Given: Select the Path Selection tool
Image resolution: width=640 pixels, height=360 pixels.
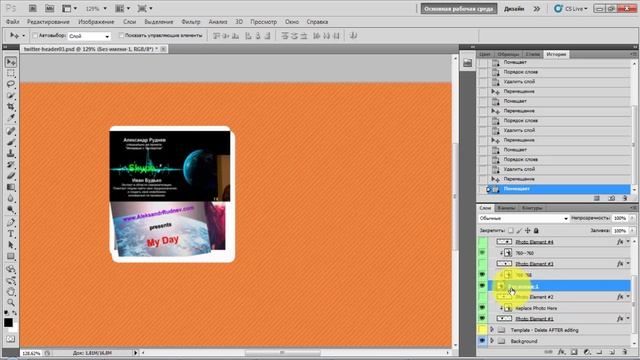Looking at the screenshot, I should coord(11,245).
